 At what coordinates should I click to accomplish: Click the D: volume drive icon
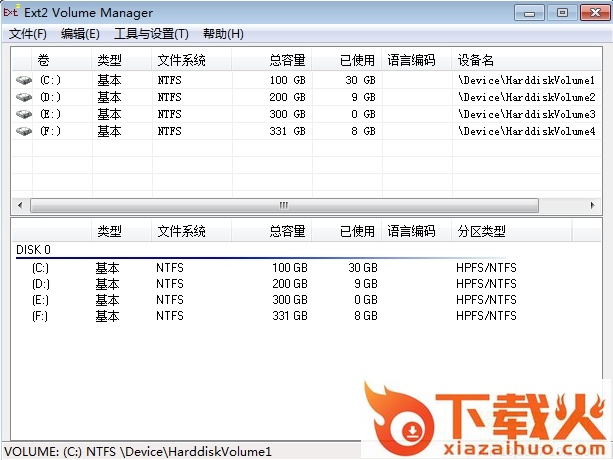[23, 97]
